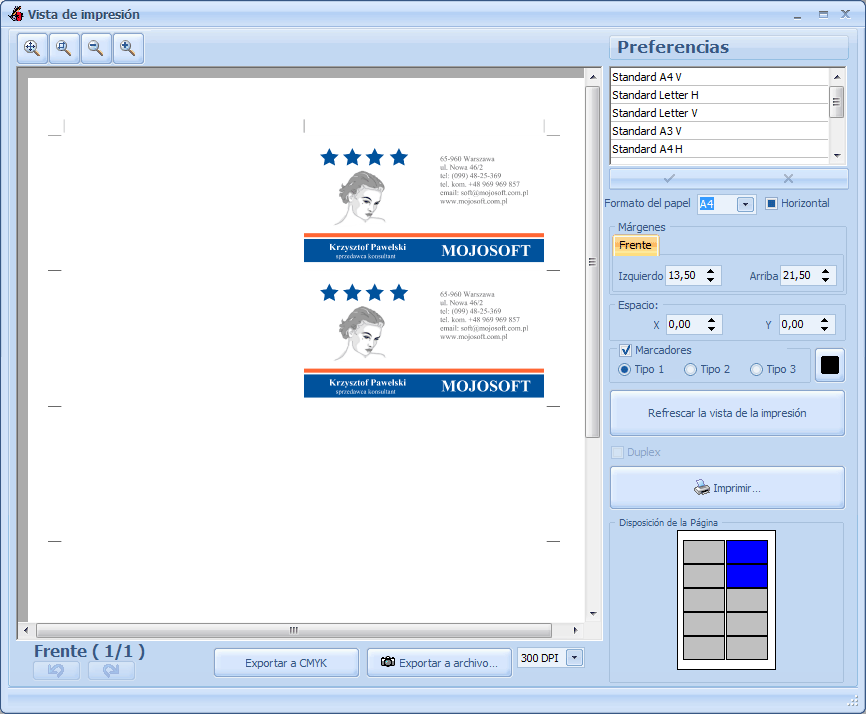Image resolution: width=866 pixels, height=714 pixels.
Task: Click the Preferencias panel header
Action: [x=728, y=47]
